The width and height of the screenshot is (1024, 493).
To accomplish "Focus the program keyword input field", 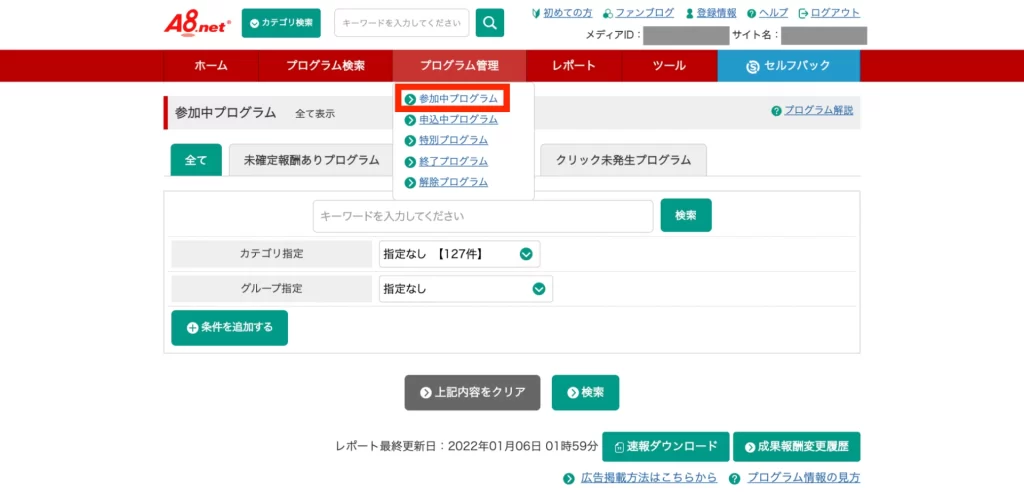I will click(x=482, y=216).
